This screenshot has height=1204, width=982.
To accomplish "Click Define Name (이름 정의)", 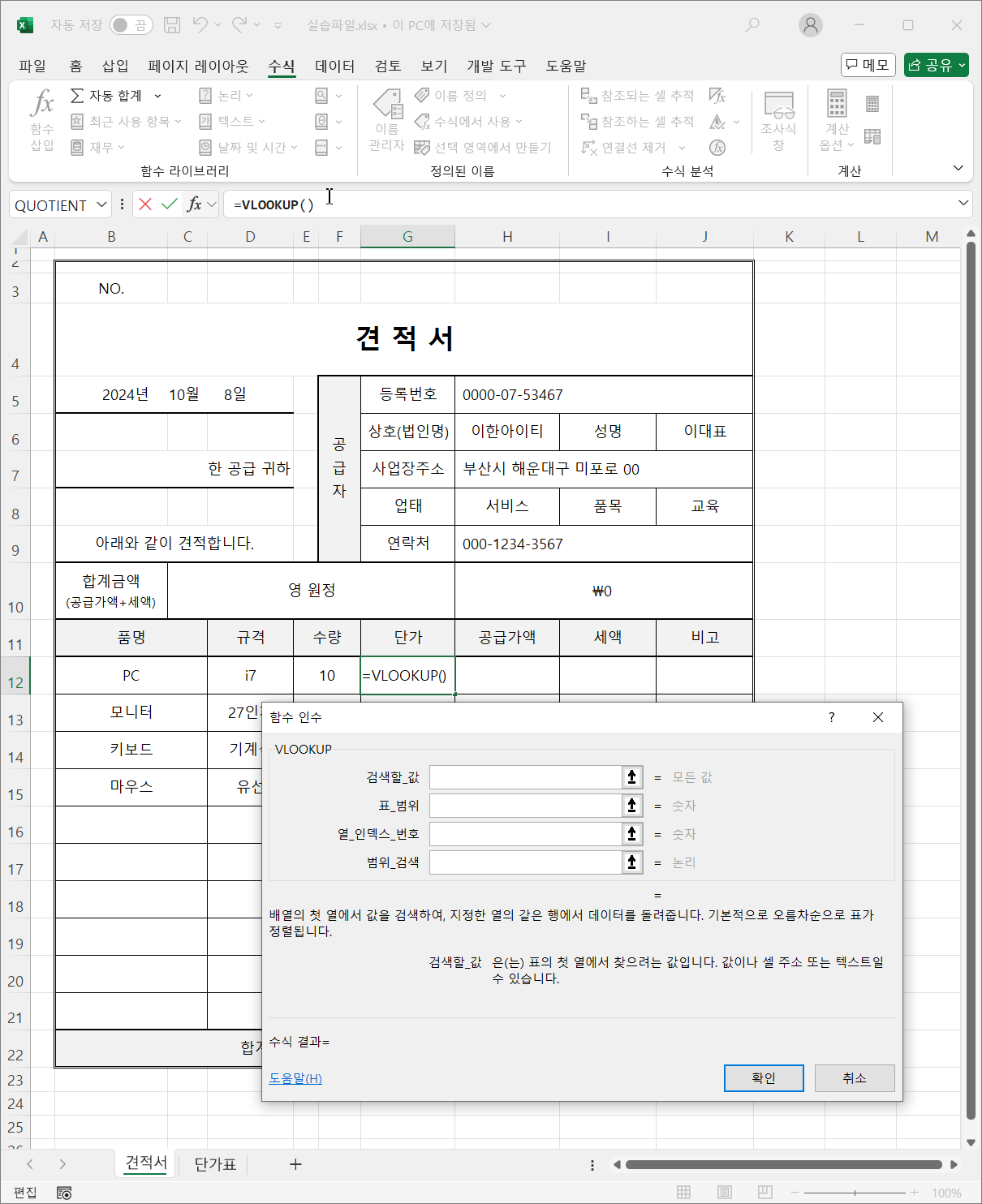I will (451, 96).
